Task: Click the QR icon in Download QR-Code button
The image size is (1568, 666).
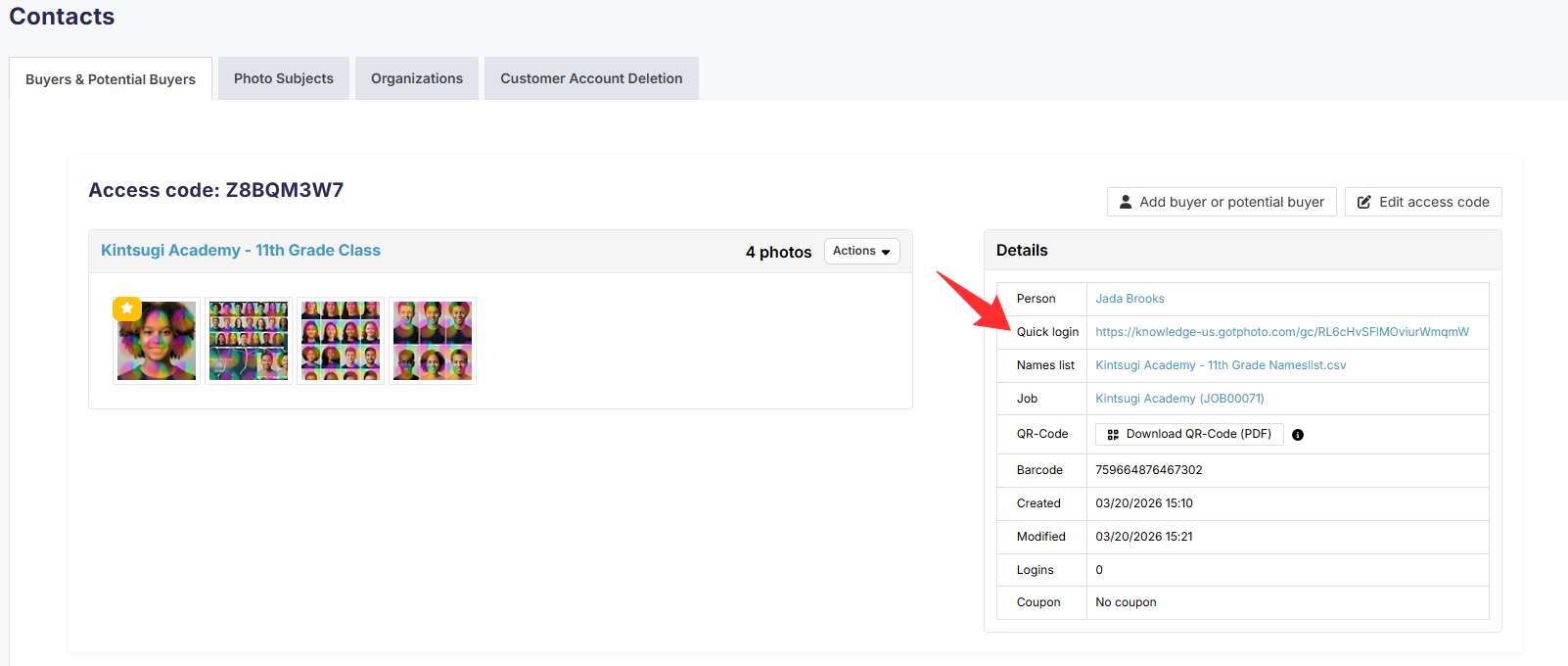Action: [x=1113, y=435]
